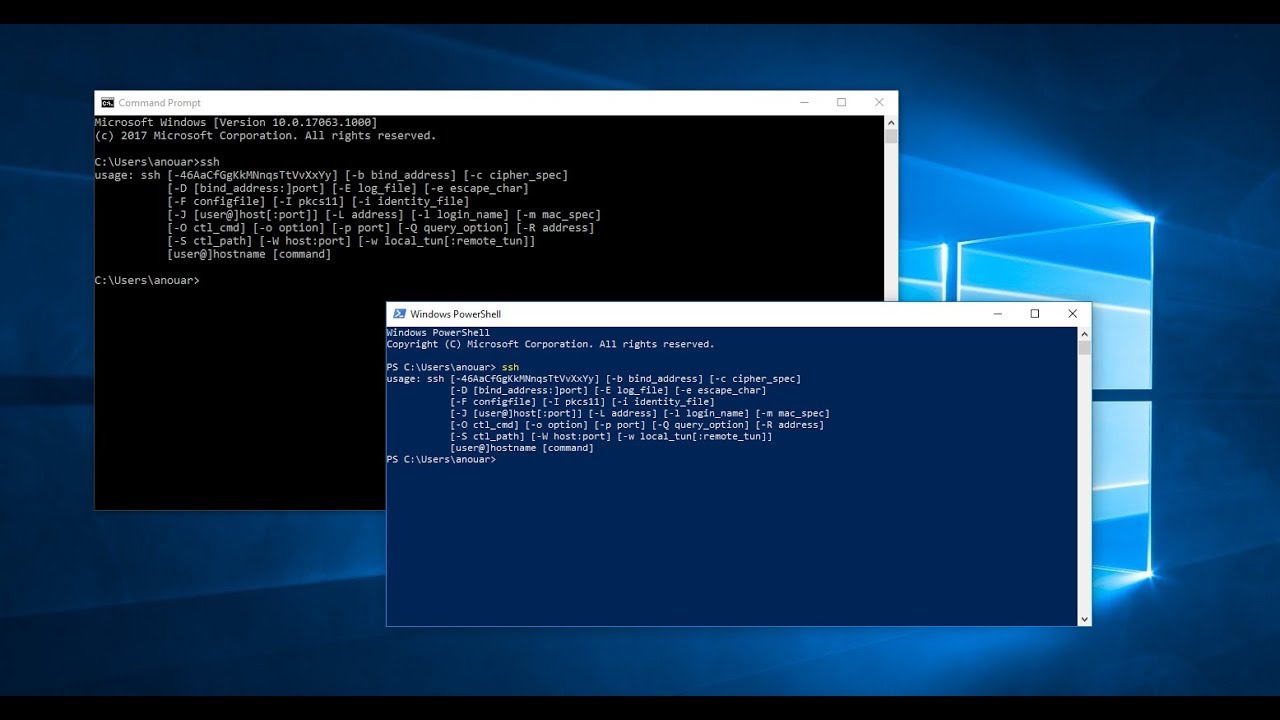
Task: Click the Command Prompt title bar icon
Action: coord(107,102)
